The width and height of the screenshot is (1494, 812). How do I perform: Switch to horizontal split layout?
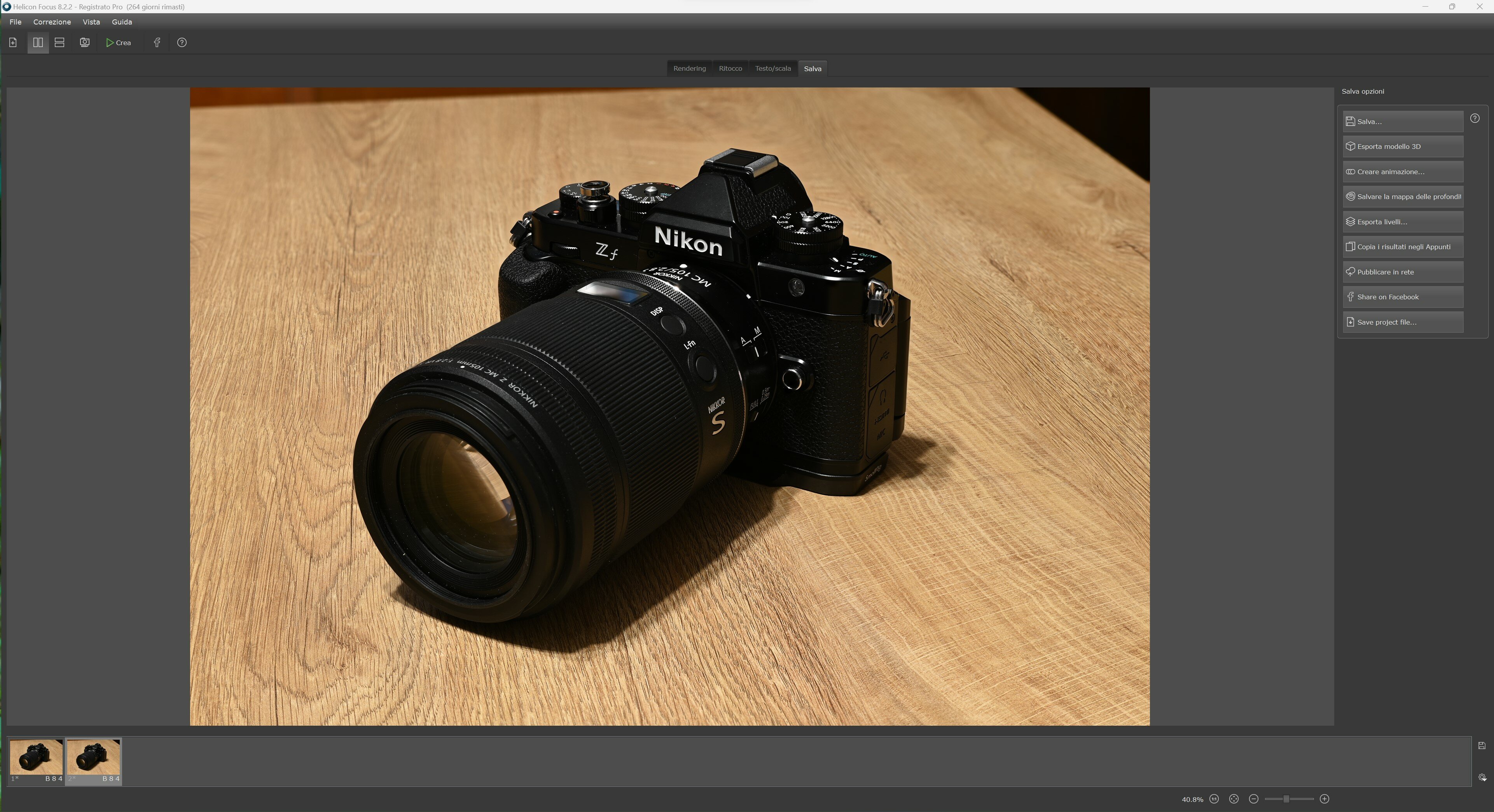[x=59, y=42]
